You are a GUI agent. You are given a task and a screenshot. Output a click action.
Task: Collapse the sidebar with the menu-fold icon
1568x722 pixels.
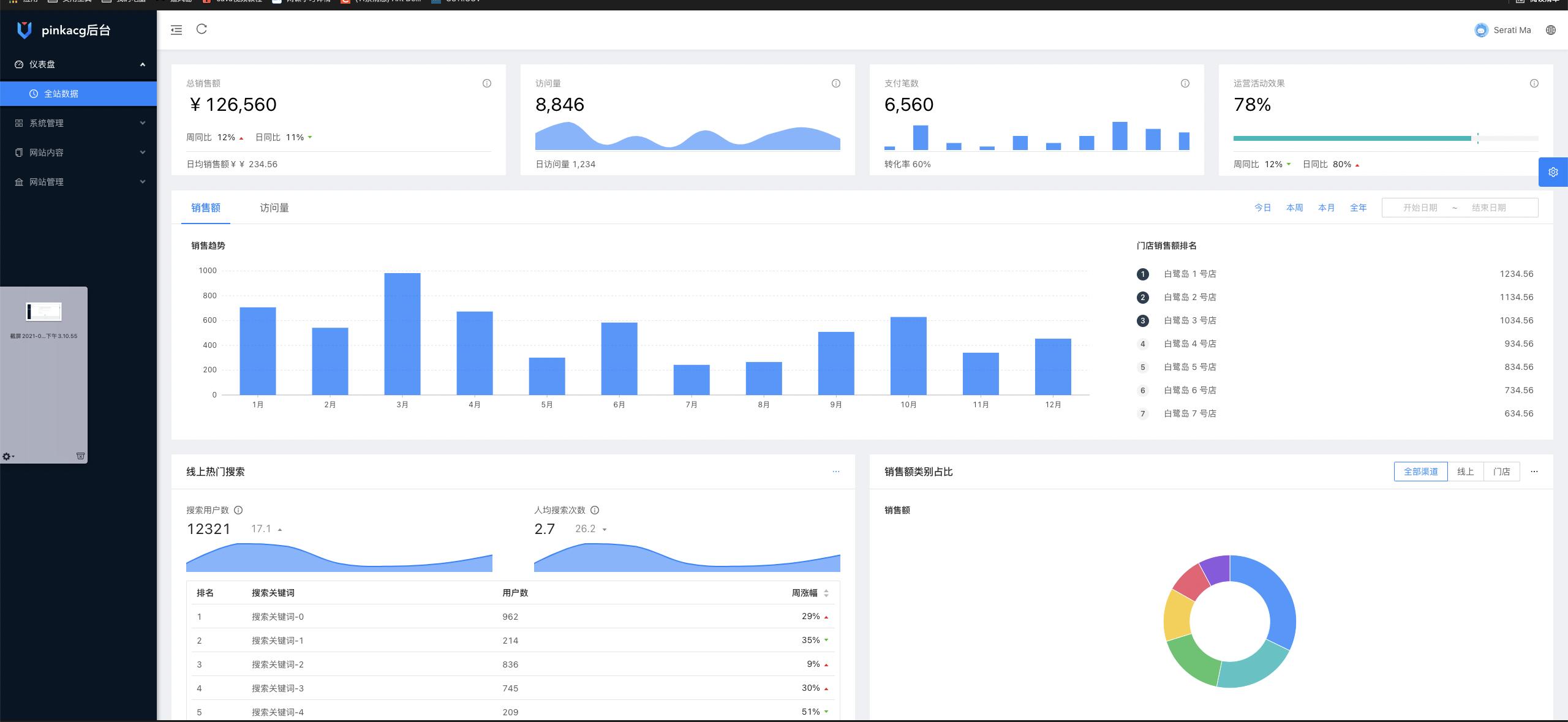pos(176,30)
